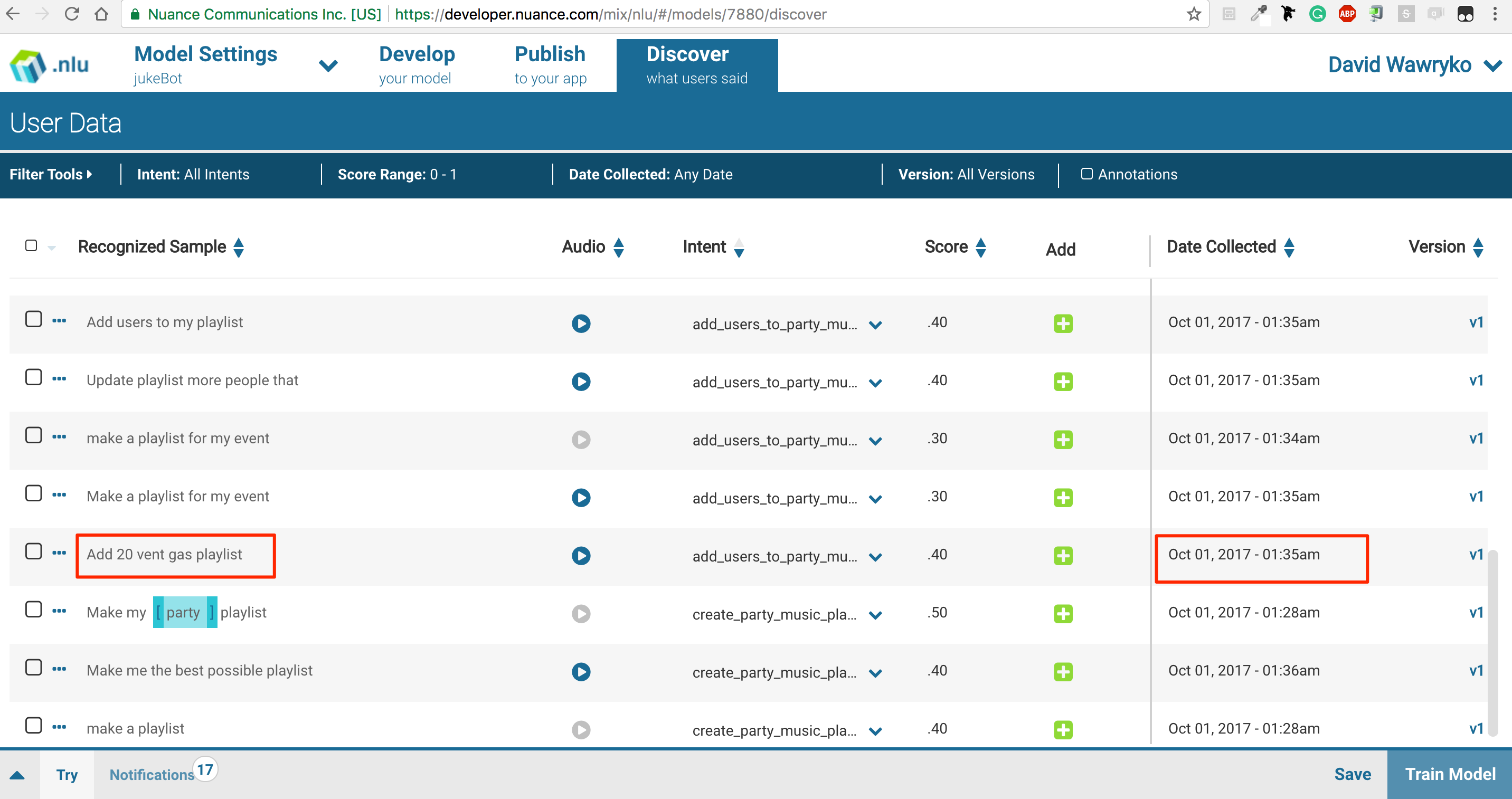
Task: Play audio for 'Add users to my playlist'
Action: pos(581,323)
